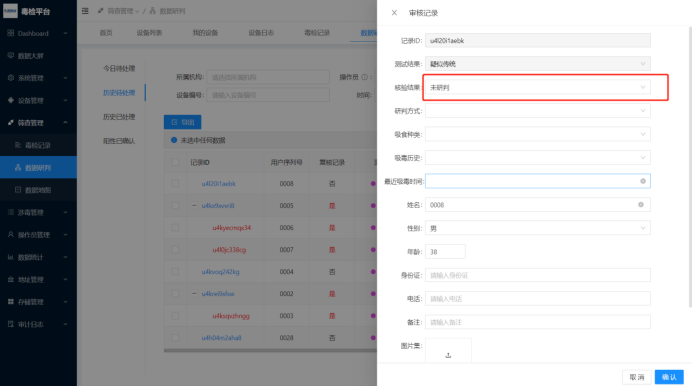
Task: Click the 数据研判 icon in the sidebar submenu
Action: (x=18, y=168)
